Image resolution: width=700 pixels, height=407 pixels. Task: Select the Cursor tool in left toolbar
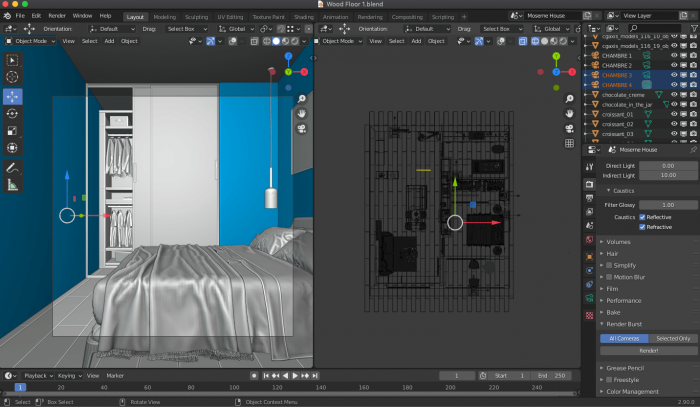pos(12,77)
